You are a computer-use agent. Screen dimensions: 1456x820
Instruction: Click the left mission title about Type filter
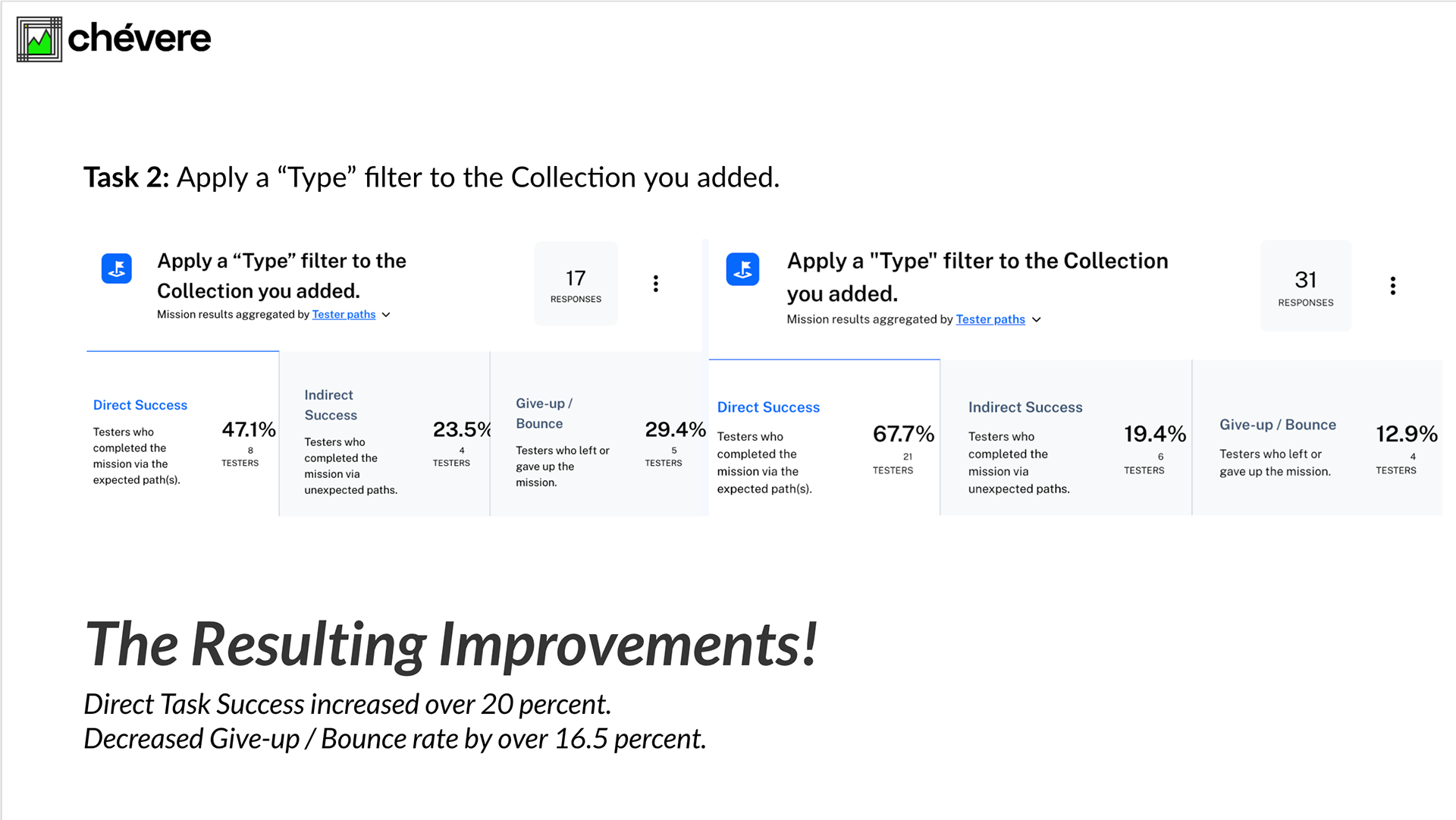(x=281, y=276)
